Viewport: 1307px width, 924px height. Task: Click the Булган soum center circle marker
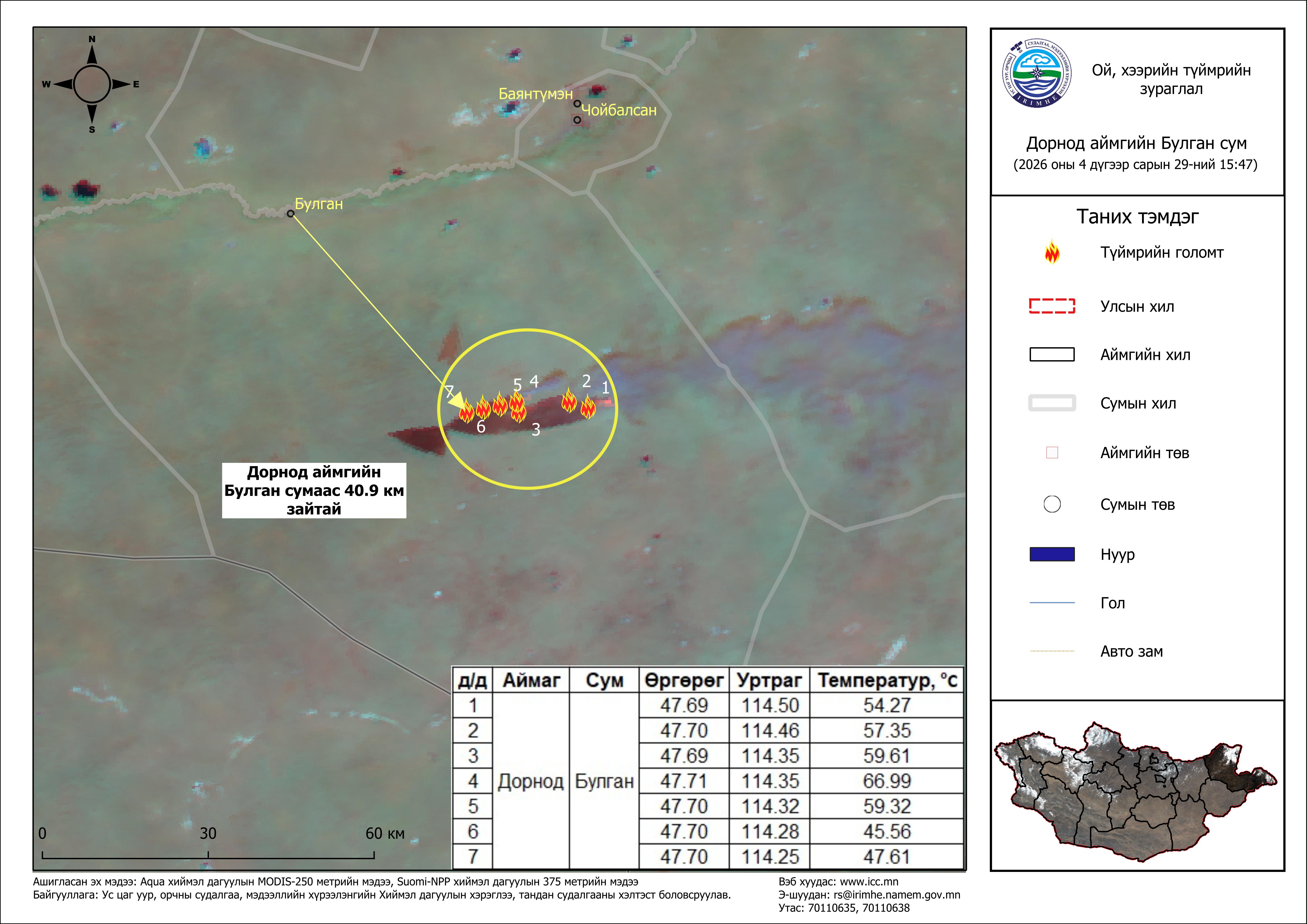[290, 214]
